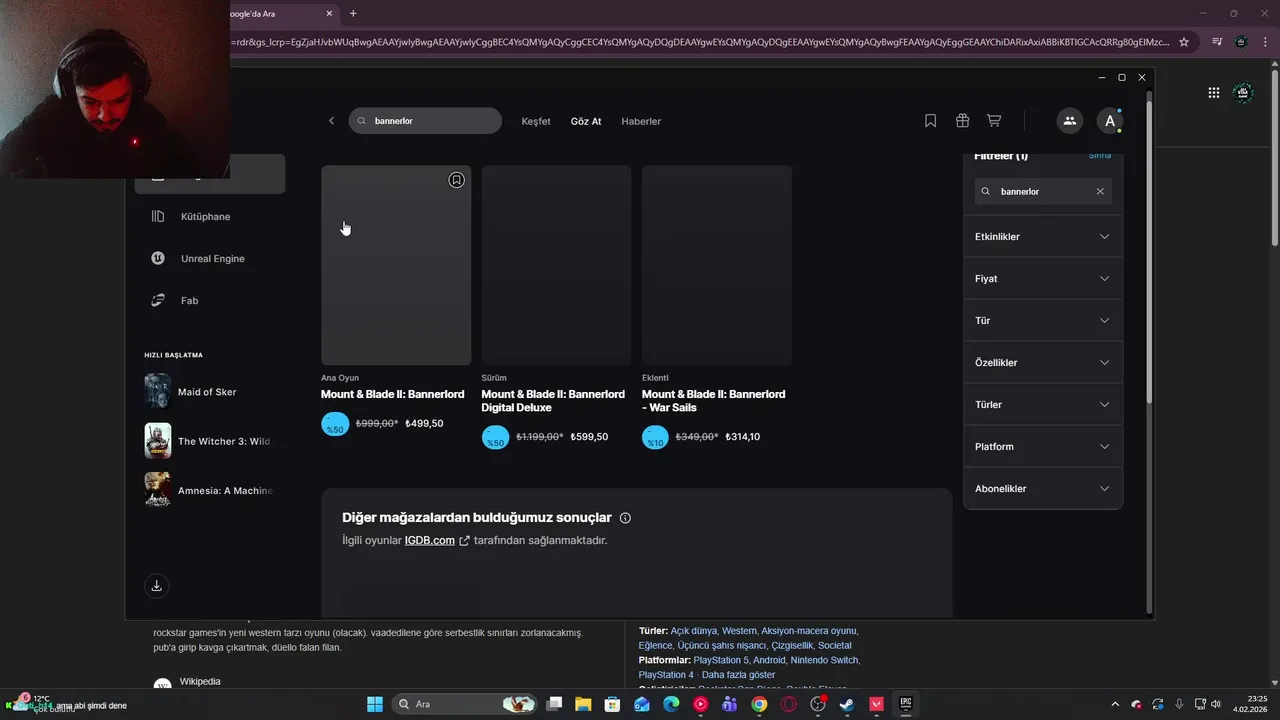This screenshot has width=1280, height=720.
Task: Open the War Sails add-on cover image
Action: pyautogui.click(x=717, y=265)
